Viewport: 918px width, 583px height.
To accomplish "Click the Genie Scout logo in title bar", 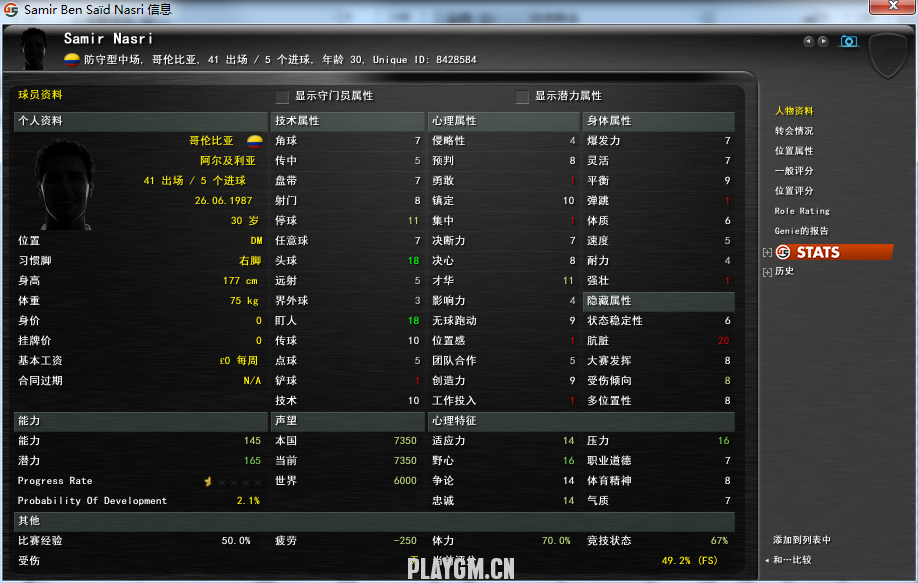I will [11, 9].
